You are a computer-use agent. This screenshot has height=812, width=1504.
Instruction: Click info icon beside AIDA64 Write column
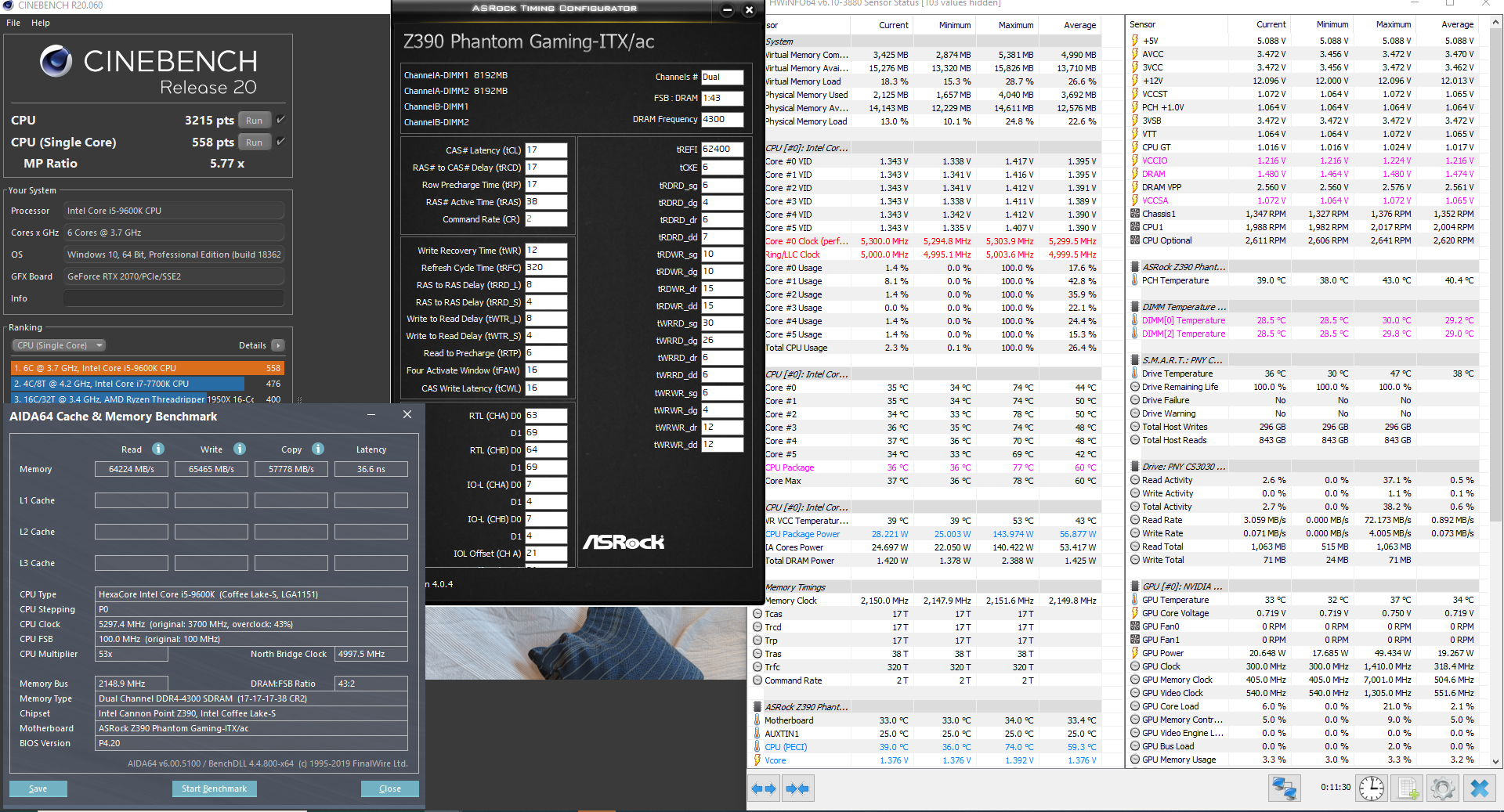pos(240,449)
